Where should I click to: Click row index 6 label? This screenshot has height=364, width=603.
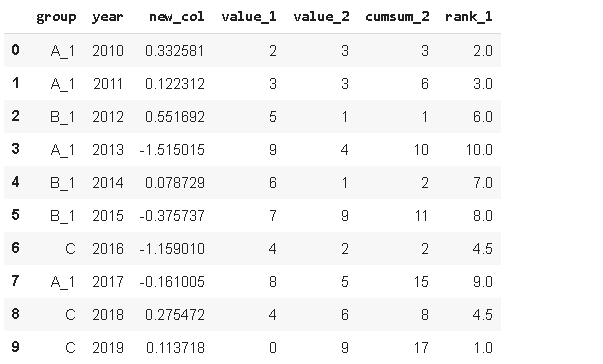pyautogui.click(x=15, y=248)
